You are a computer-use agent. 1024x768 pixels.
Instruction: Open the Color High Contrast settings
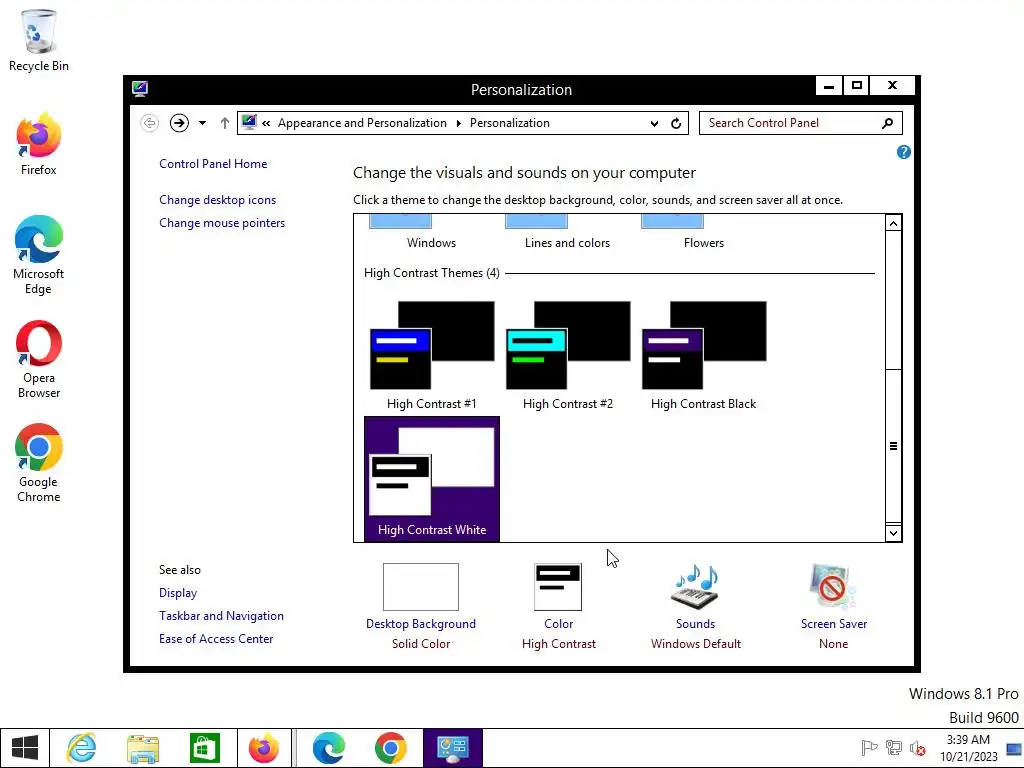point(558,607)
